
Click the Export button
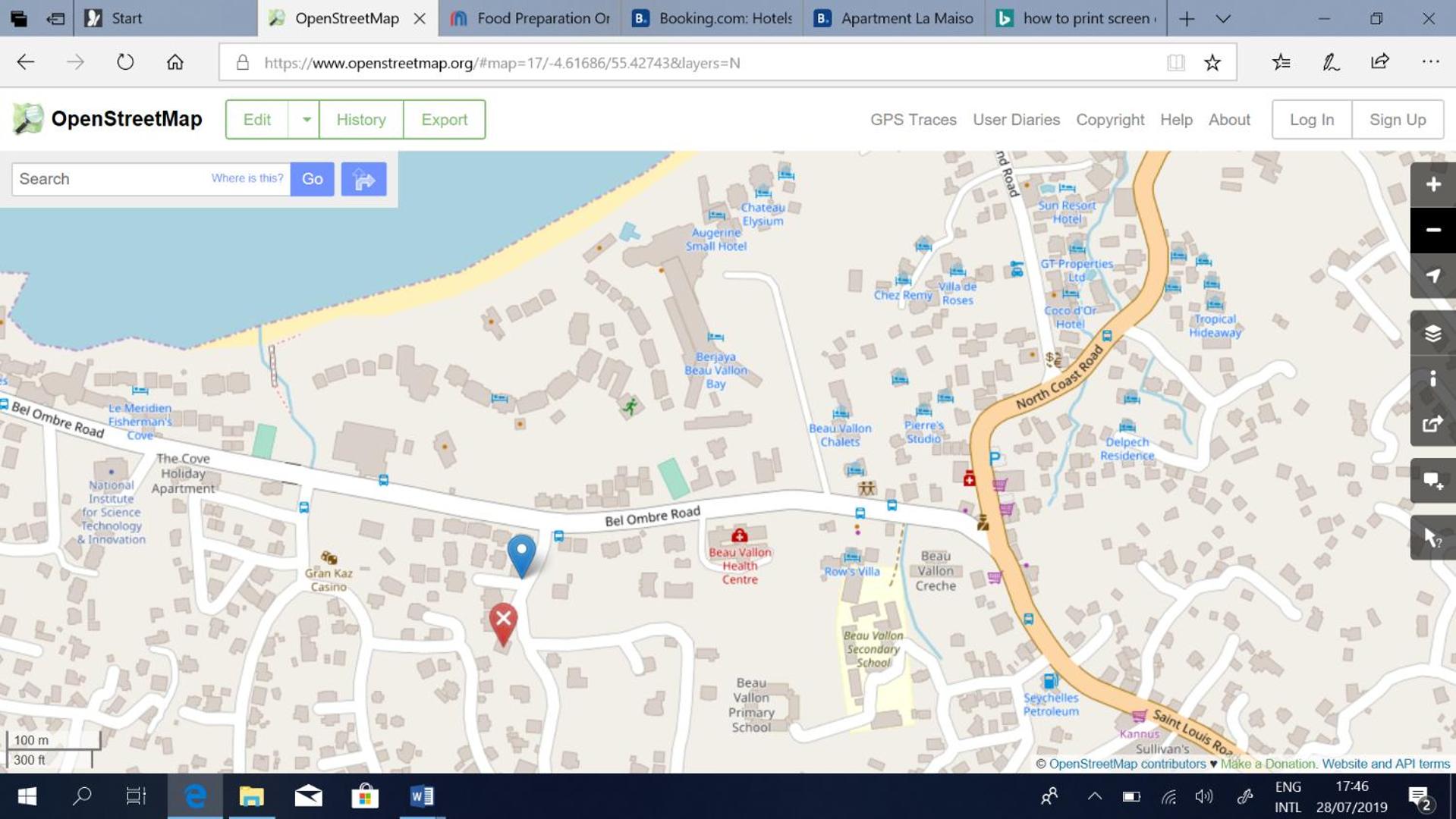point(444,119)
